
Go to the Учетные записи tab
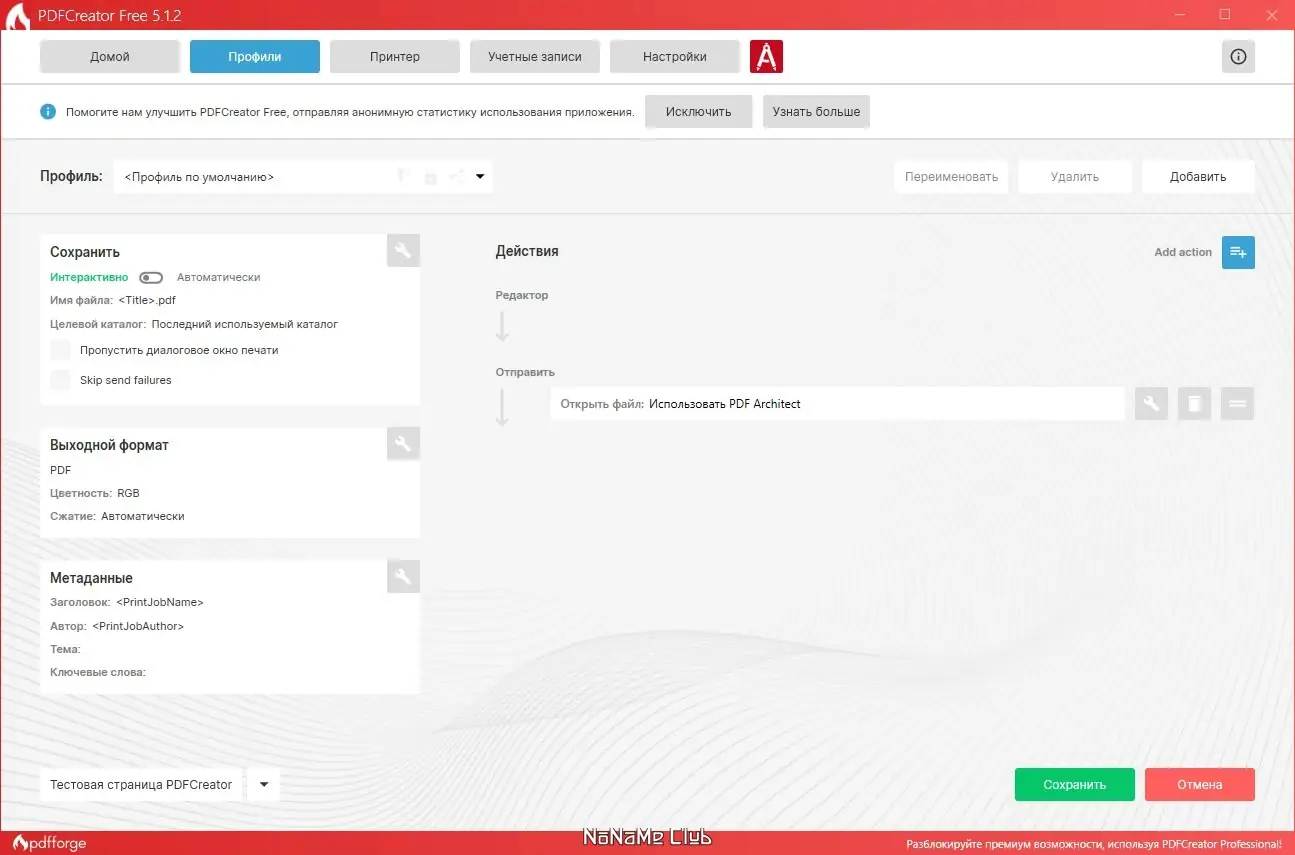(x=535, y=57)
